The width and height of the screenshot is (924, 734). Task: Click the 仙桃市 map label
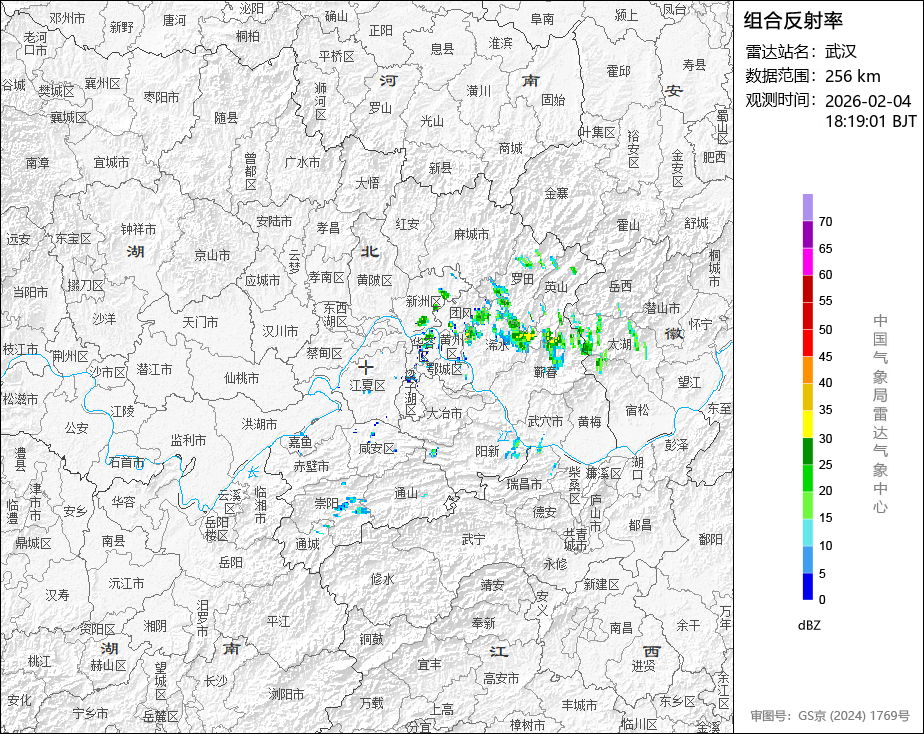242,378
